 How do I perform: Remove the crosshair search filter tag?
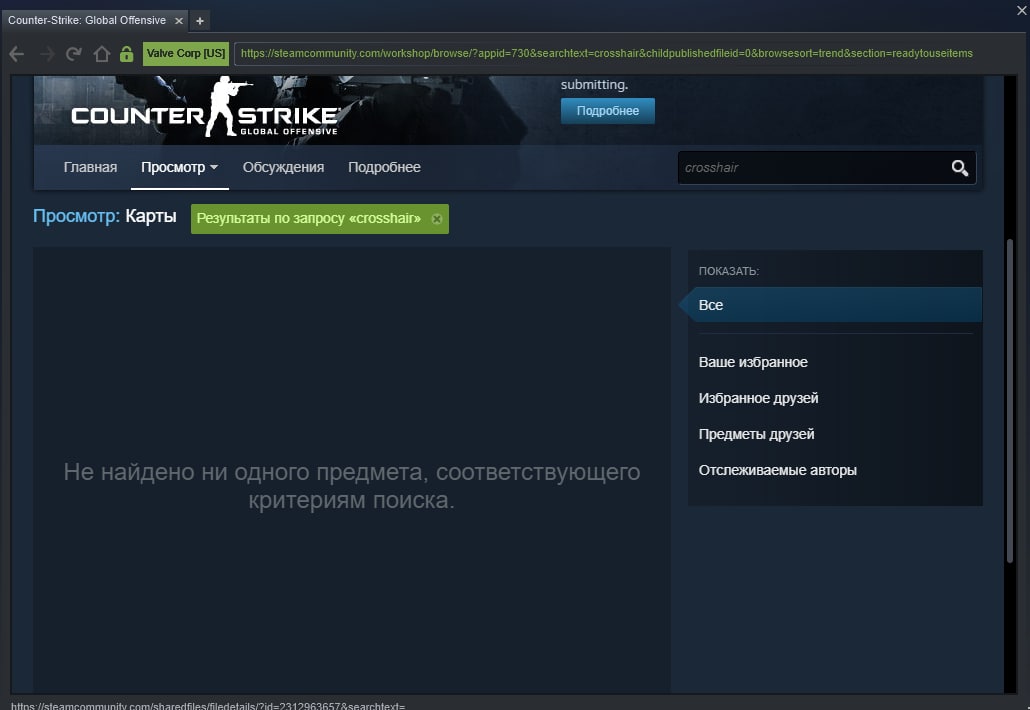[x=437, y=219]
